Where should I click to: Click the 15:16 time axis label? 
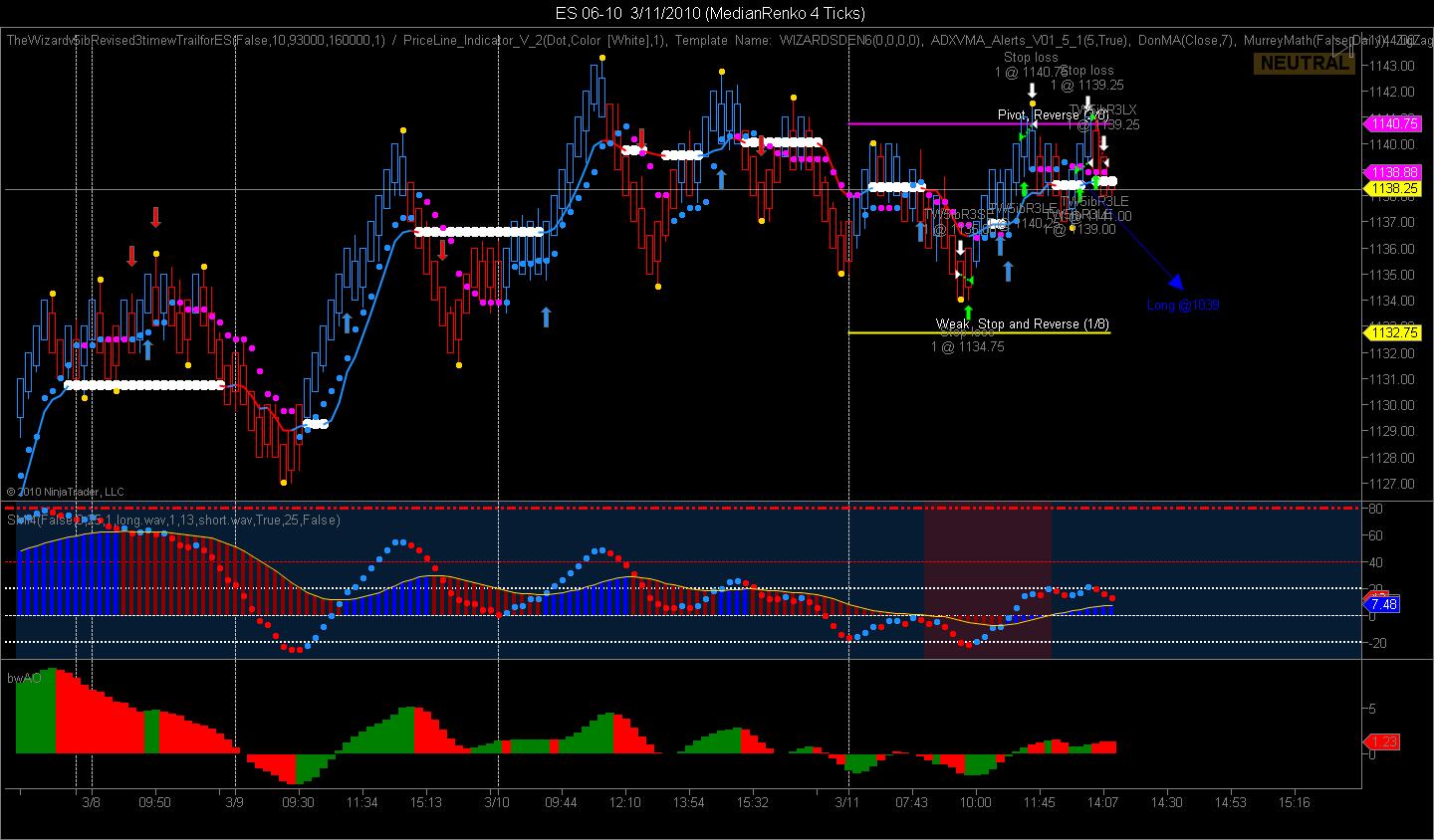tap(1294, 802)
